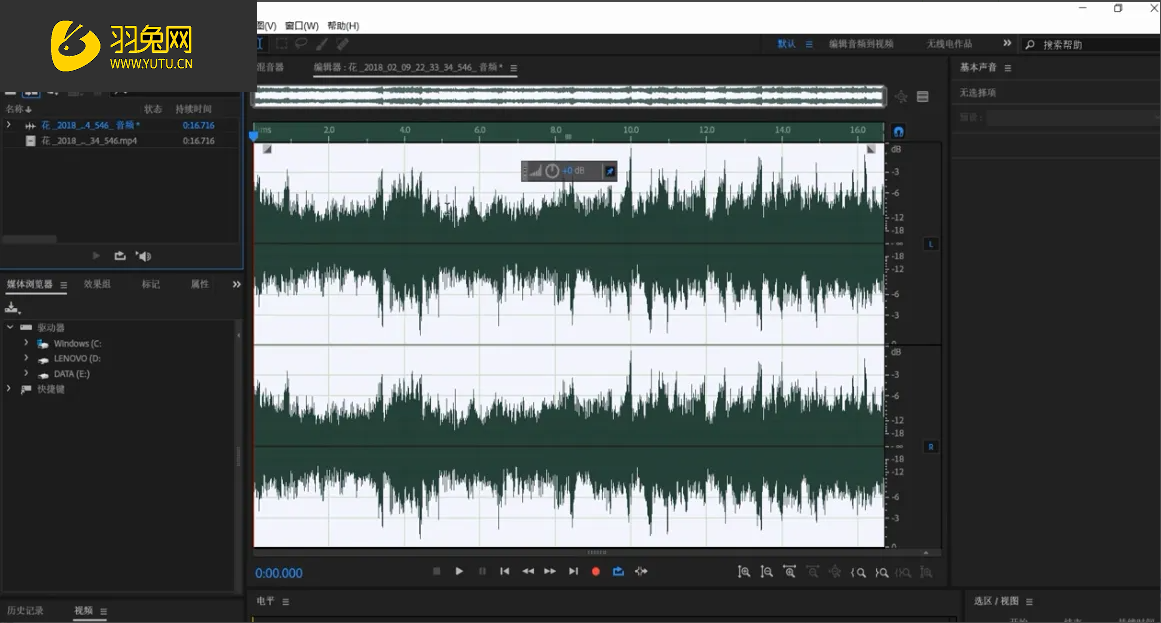Pin the volume HUD overlay

pos(609,171)
